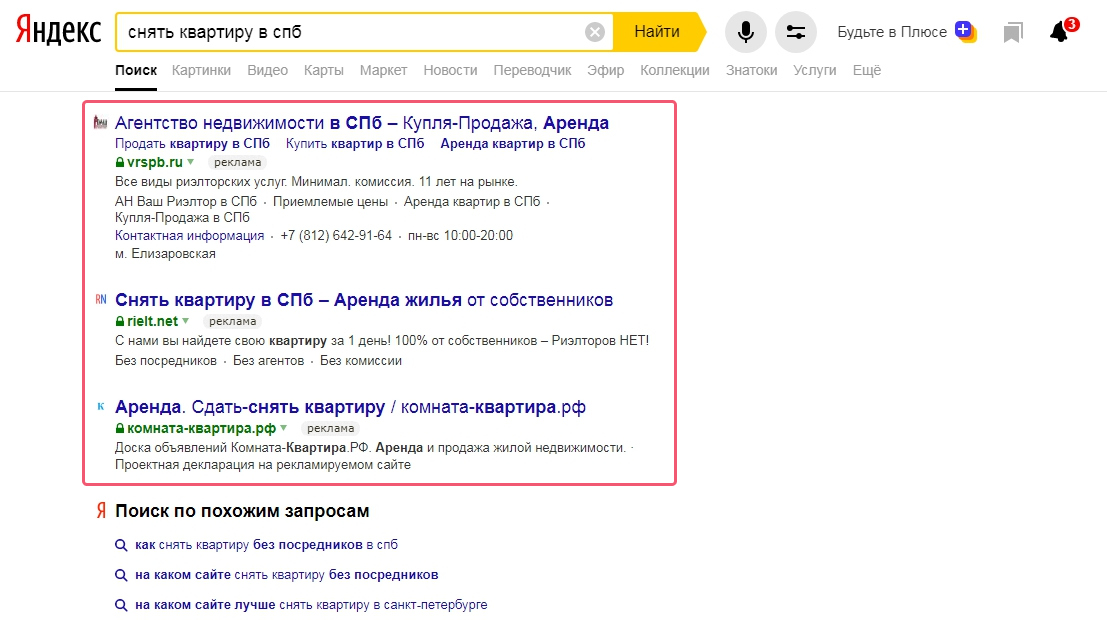The width and height of the screenshot is (1107, 620).
Task: Expand the dropdown arrow after комната-квартира.рф
Action: pos(284,428)
